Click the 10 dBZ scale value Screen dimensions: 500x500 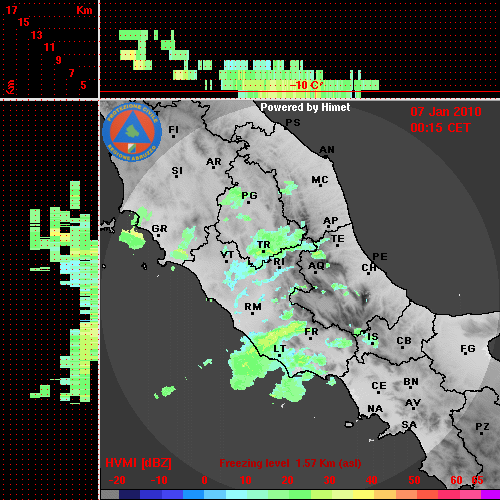pos(245,480)
